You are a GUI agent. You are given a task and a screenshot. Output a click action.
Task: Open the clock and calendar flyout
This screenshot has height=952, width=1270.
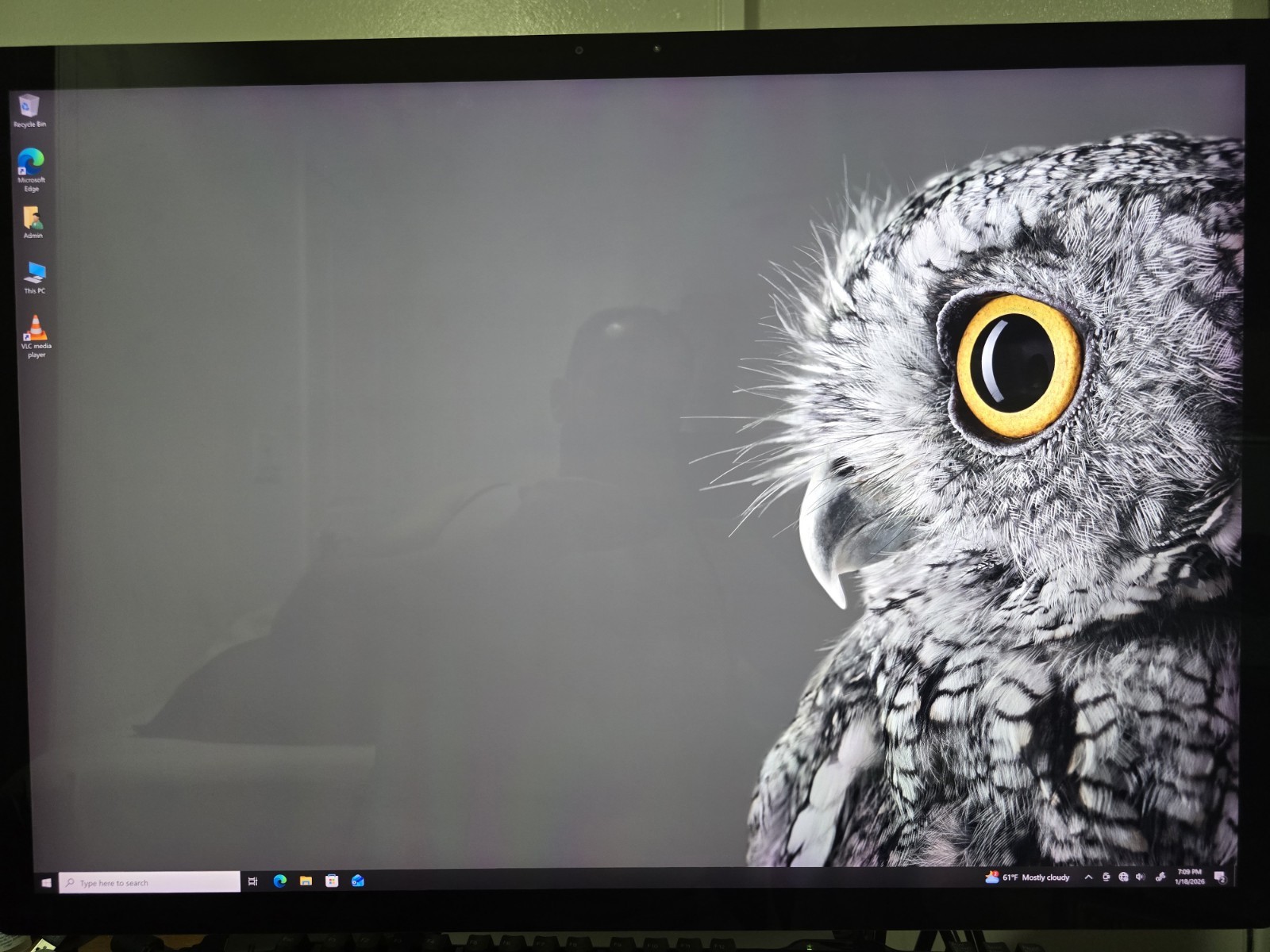[x=1189, y=877]
